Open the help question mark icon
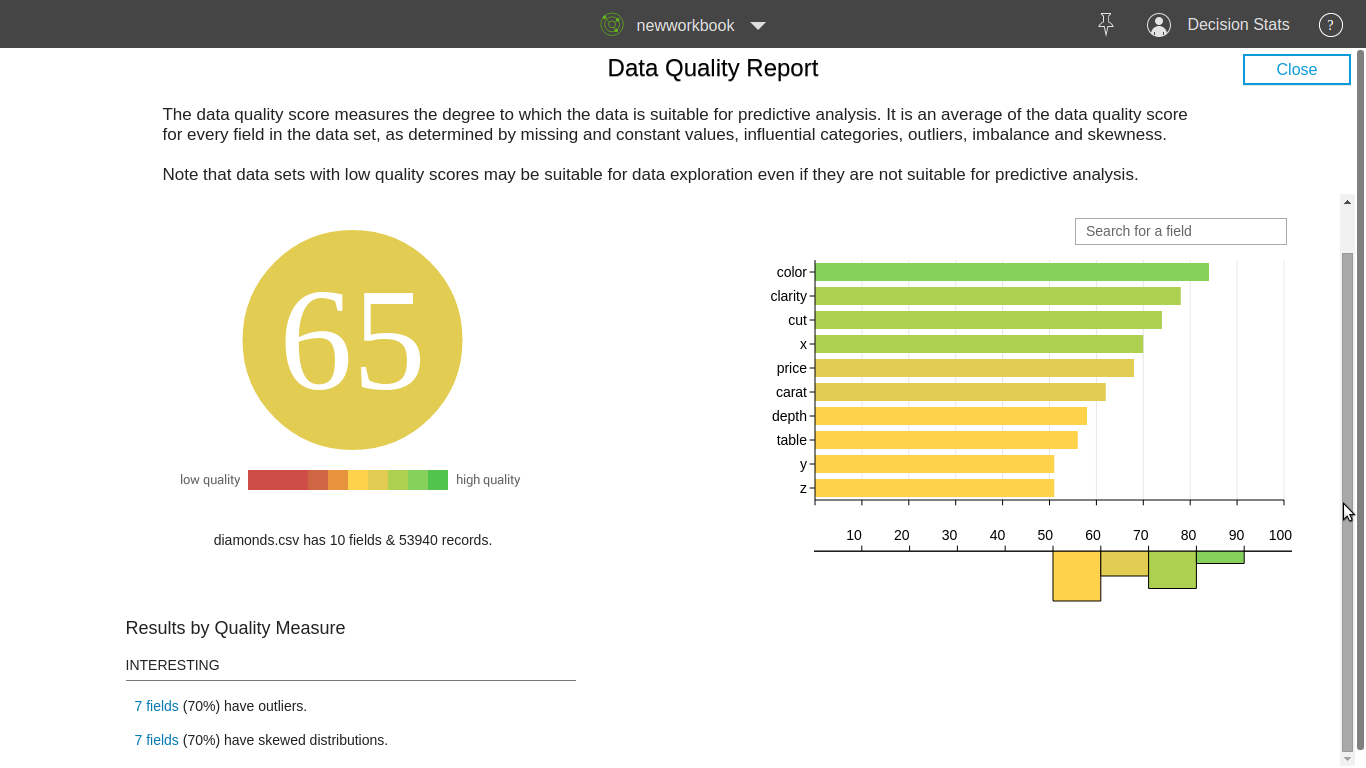The image size is (1366, 768). (x=1330, y=25)
